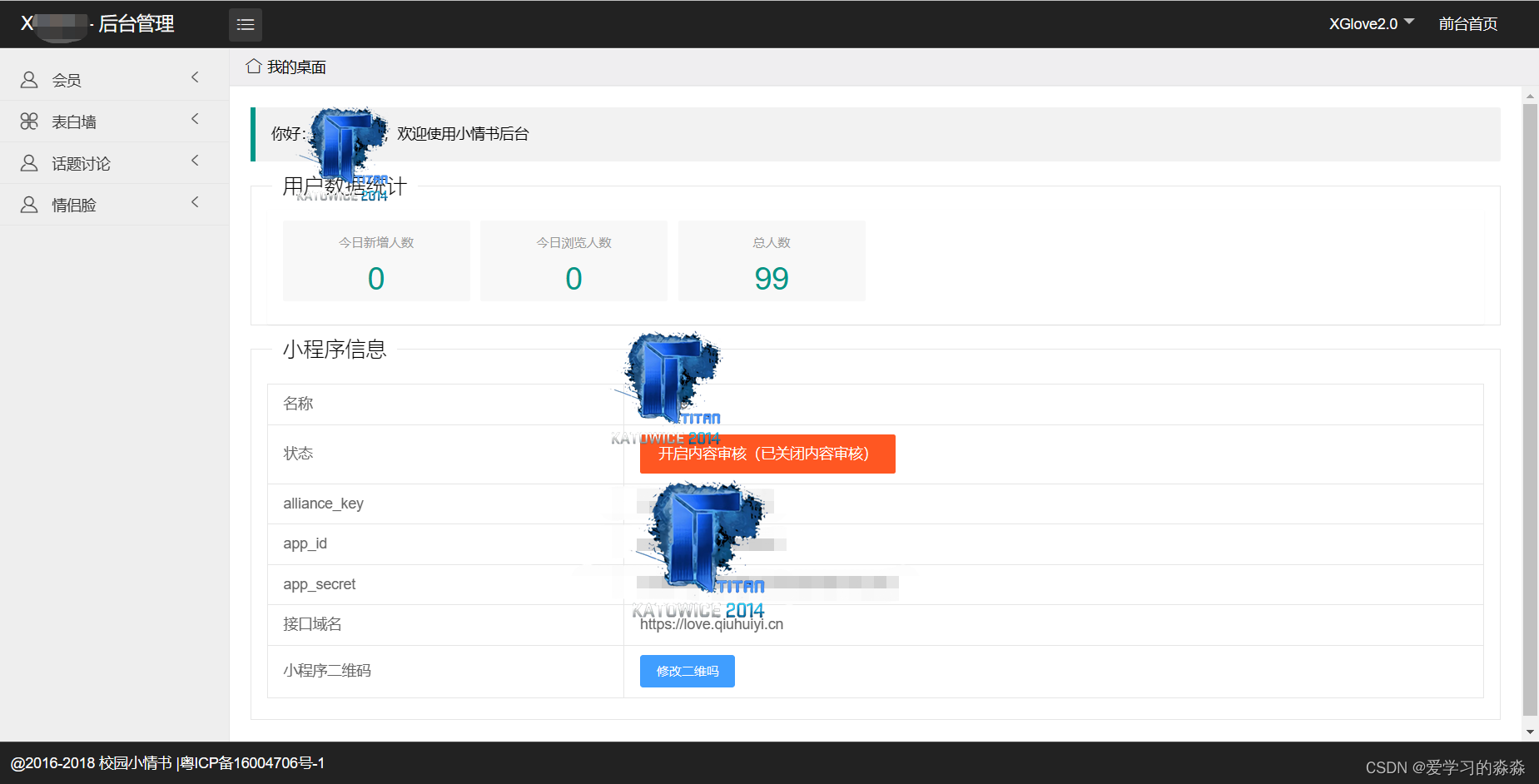This screenshot has width=1539, height=784.
Task: Click the 开启内容审核 orange button
Action: (x=767, y=454)
